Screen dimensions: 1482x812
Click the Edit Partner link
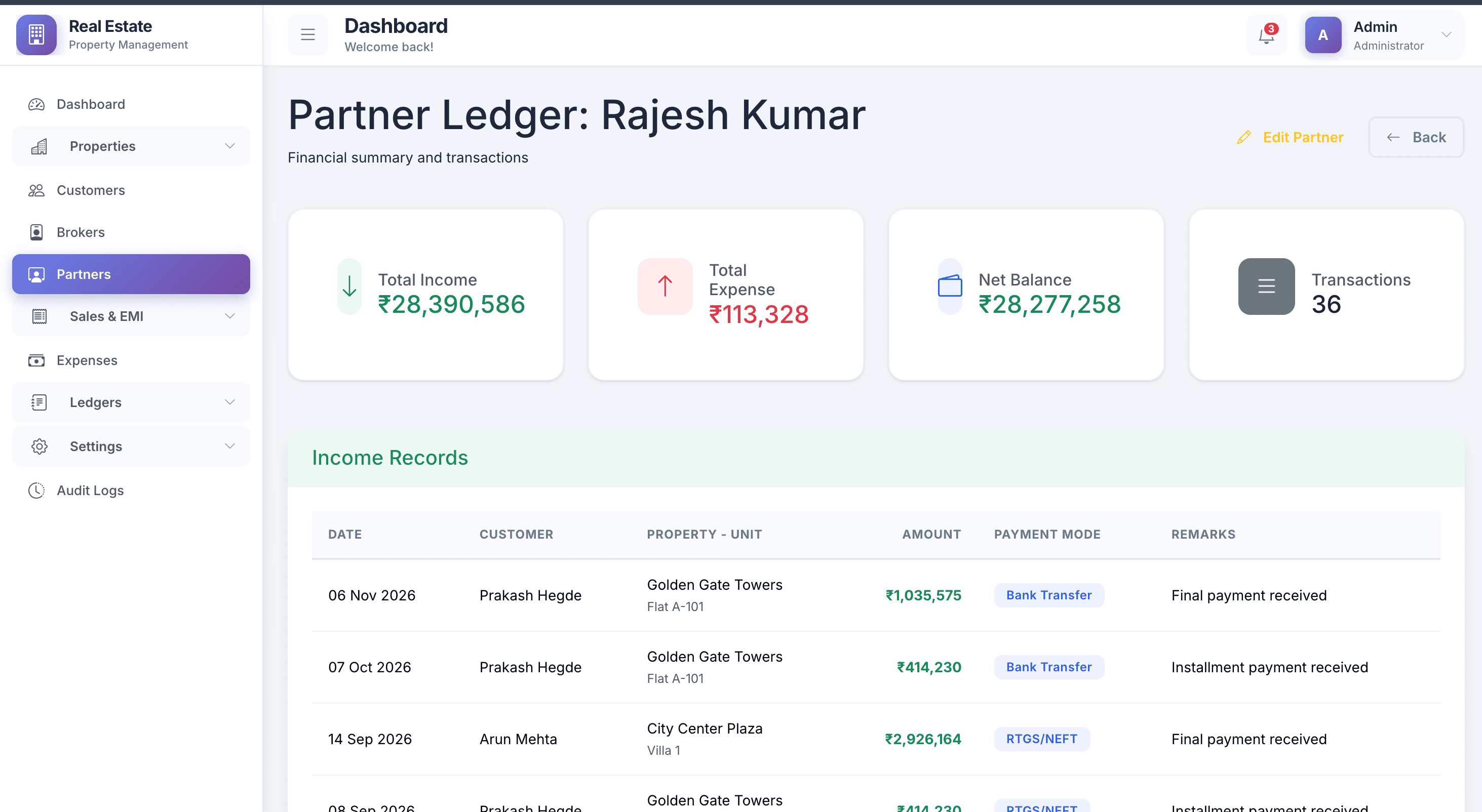1303,137
